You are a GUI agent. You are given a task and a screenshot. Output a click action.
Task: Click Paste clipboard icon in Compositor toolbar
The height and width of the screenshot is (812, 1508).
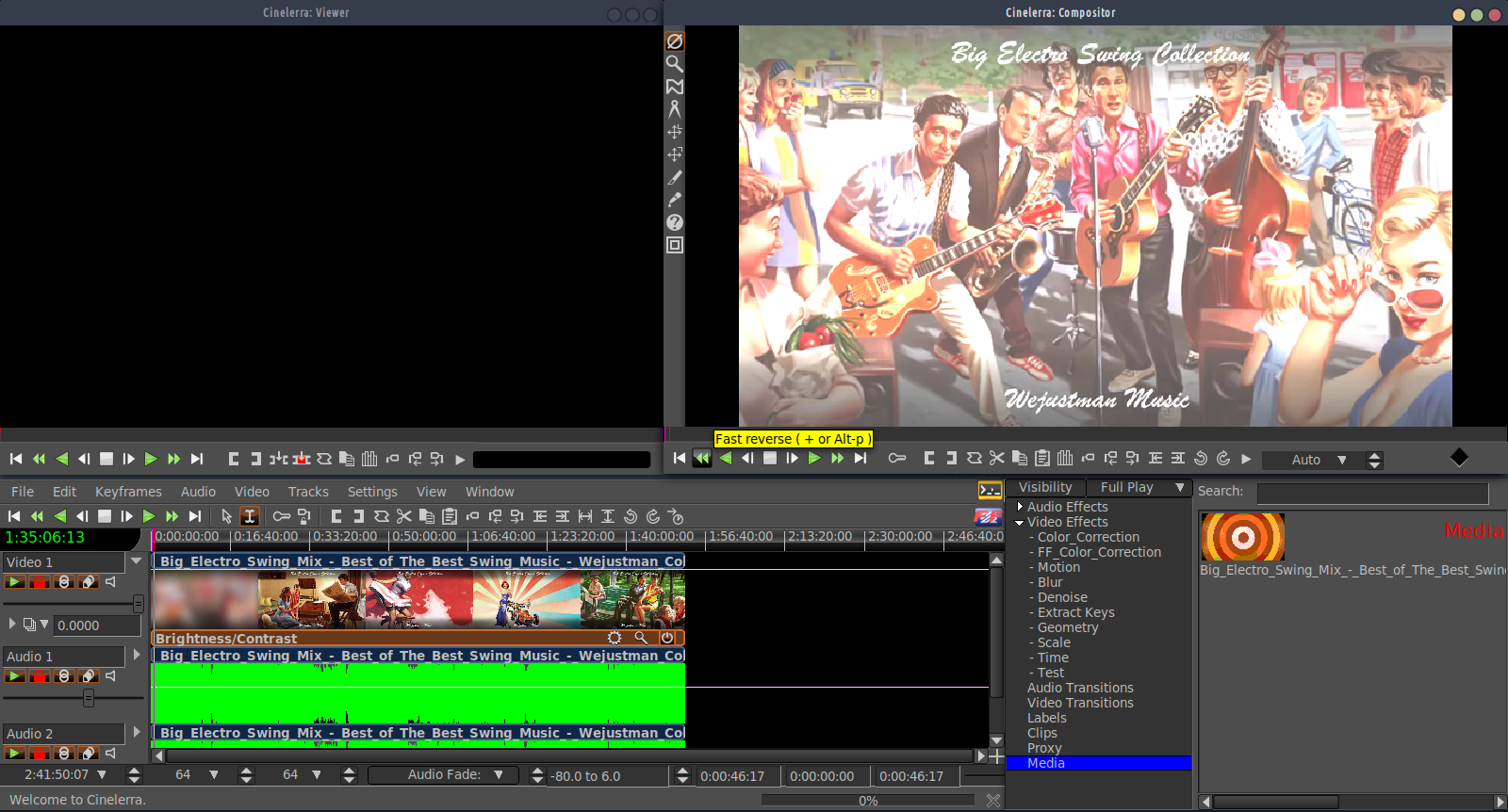click(x=1042, y=459)
